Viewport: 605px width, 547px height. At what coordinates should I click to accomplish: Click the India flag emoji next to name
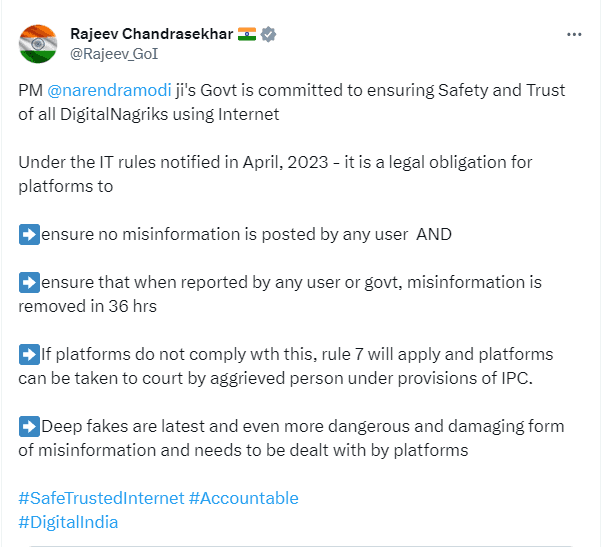(247, 34)
